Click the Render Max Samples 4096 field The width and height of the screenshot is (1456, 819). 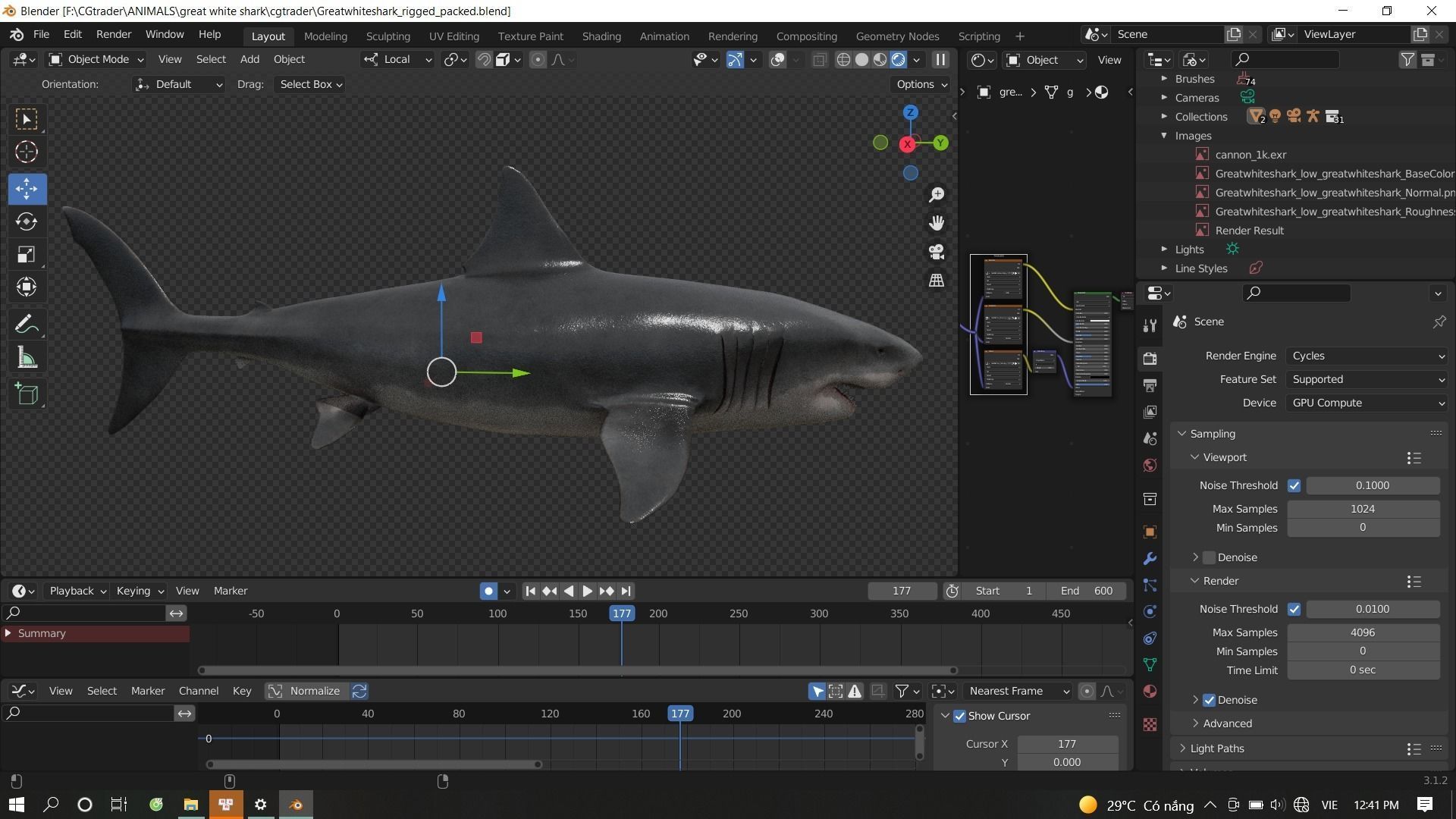pyautogui.click(x=1363, y=633)
